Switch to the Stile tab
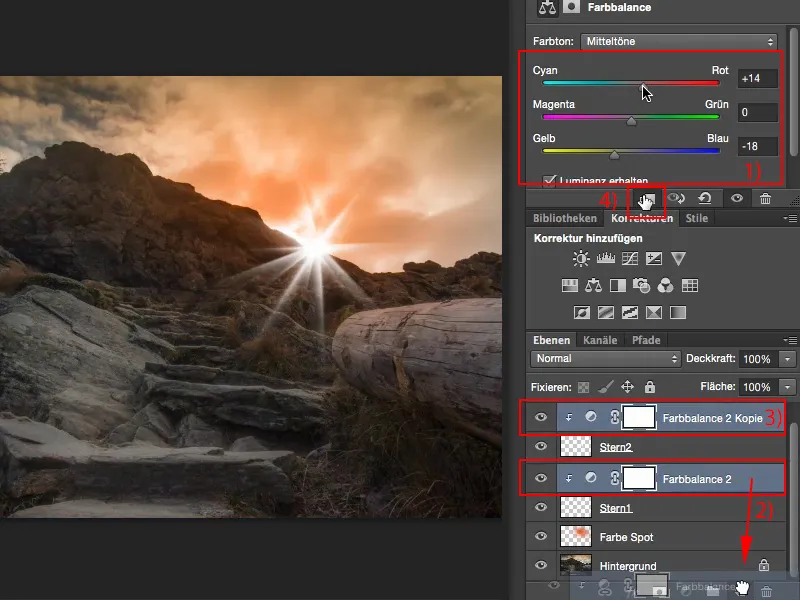The height and width of the screenshot is (600, 800). click(x=696, y=218)
